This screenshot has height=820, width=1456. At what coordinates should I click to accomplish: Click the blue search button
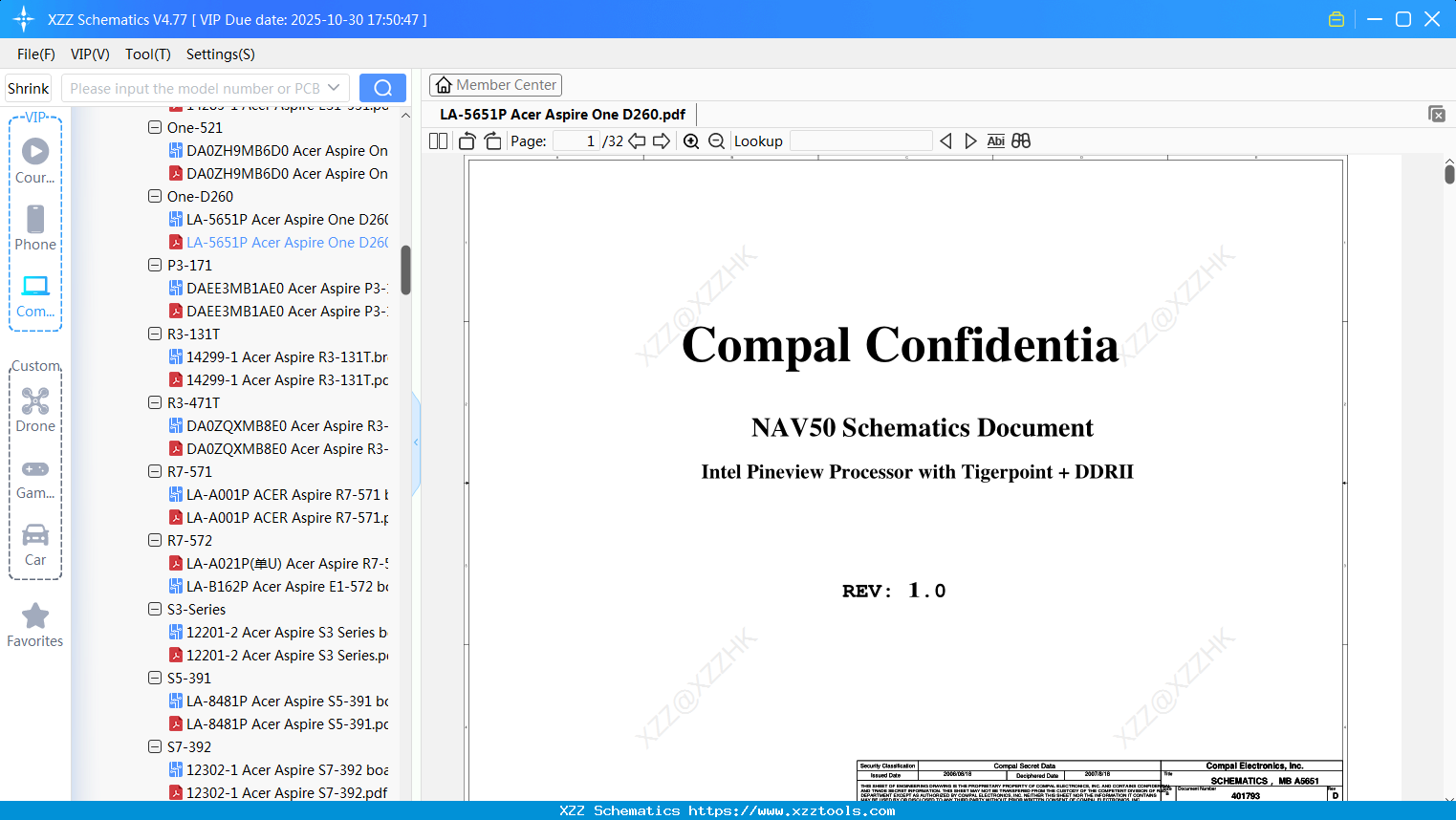[x=382, y=88]
